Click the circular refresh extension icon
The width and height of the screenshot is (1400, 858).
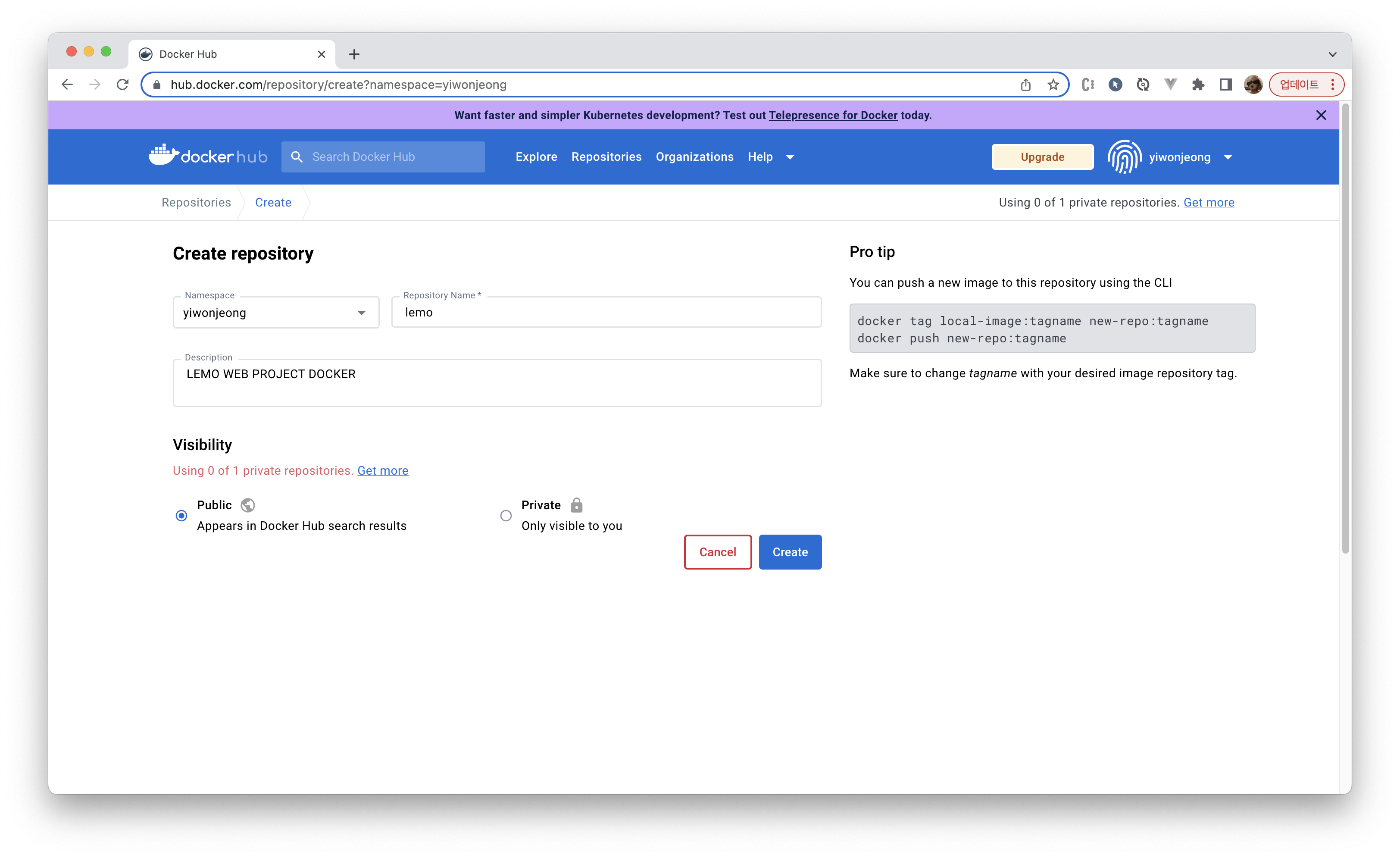[x=1143, y=85]
